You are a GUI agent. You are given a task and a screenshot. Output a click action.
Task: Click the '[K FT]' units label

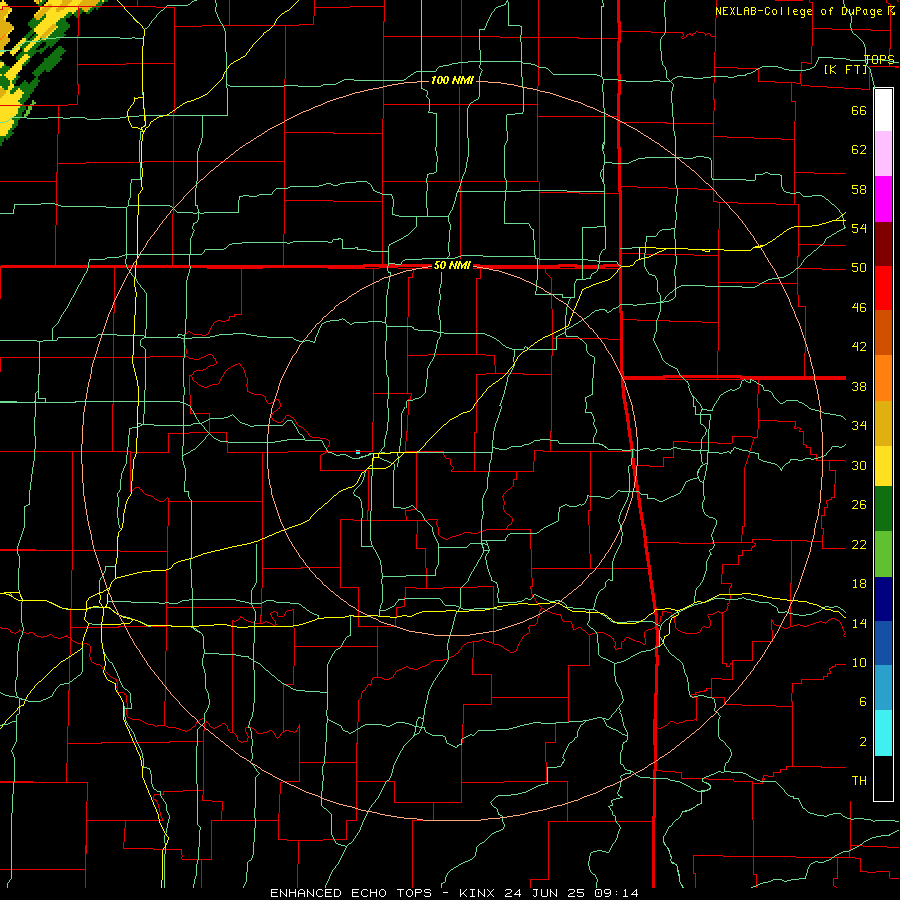coord(845,69)
